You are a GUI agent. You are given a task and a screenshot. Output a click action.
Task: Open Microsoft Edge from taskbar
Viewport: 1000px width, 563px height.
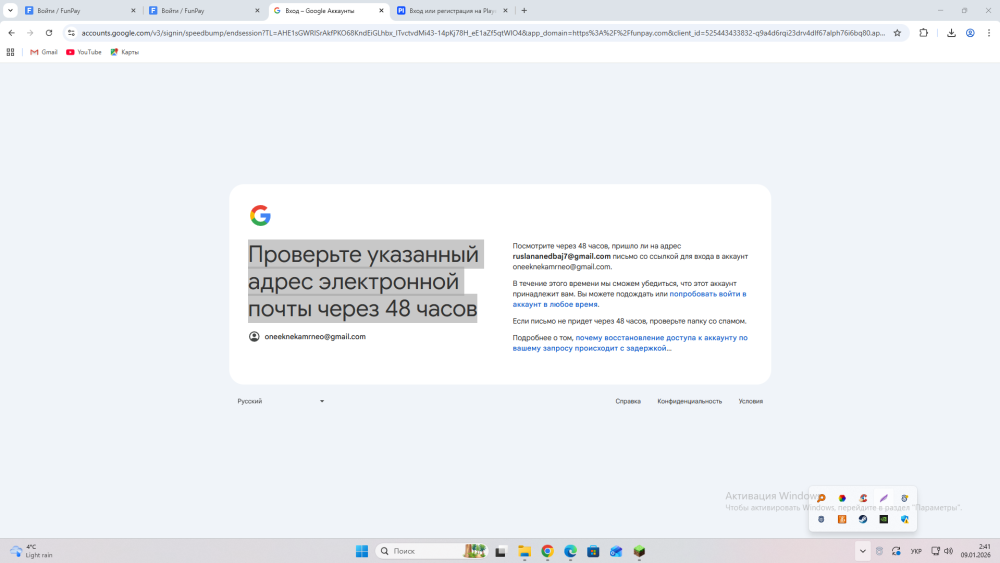tap(570, 551)
